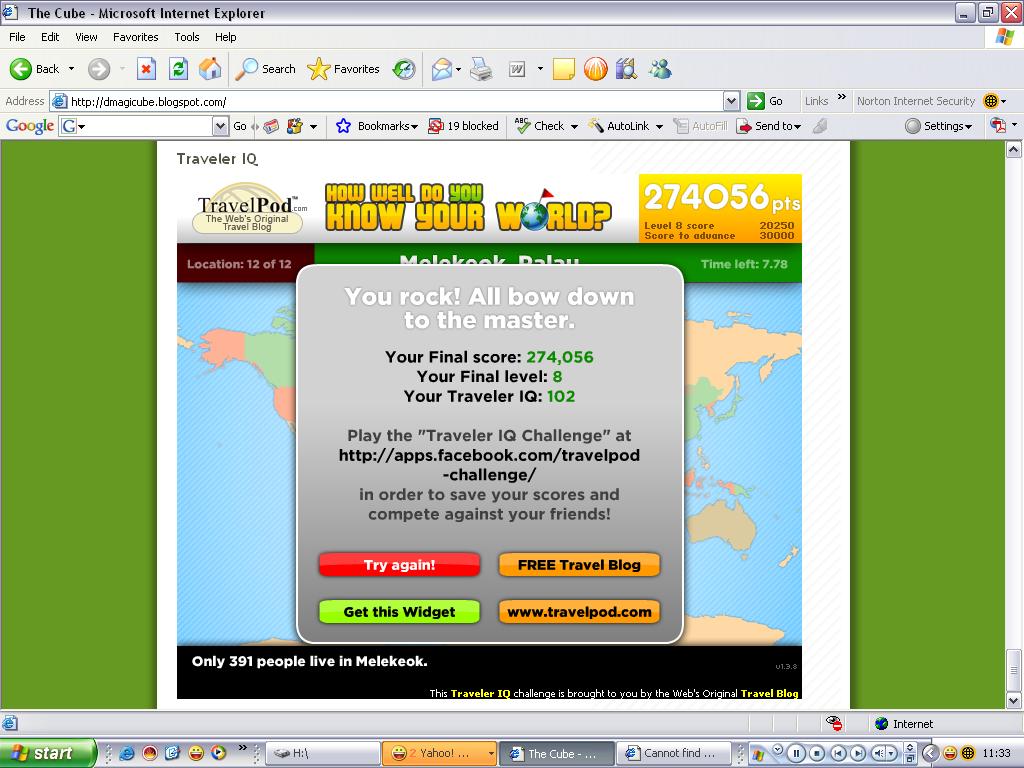The width and height of the screenshot is (1024, 768).
Task: Stop playback in the taskbar media player
Action: [817, 753]
